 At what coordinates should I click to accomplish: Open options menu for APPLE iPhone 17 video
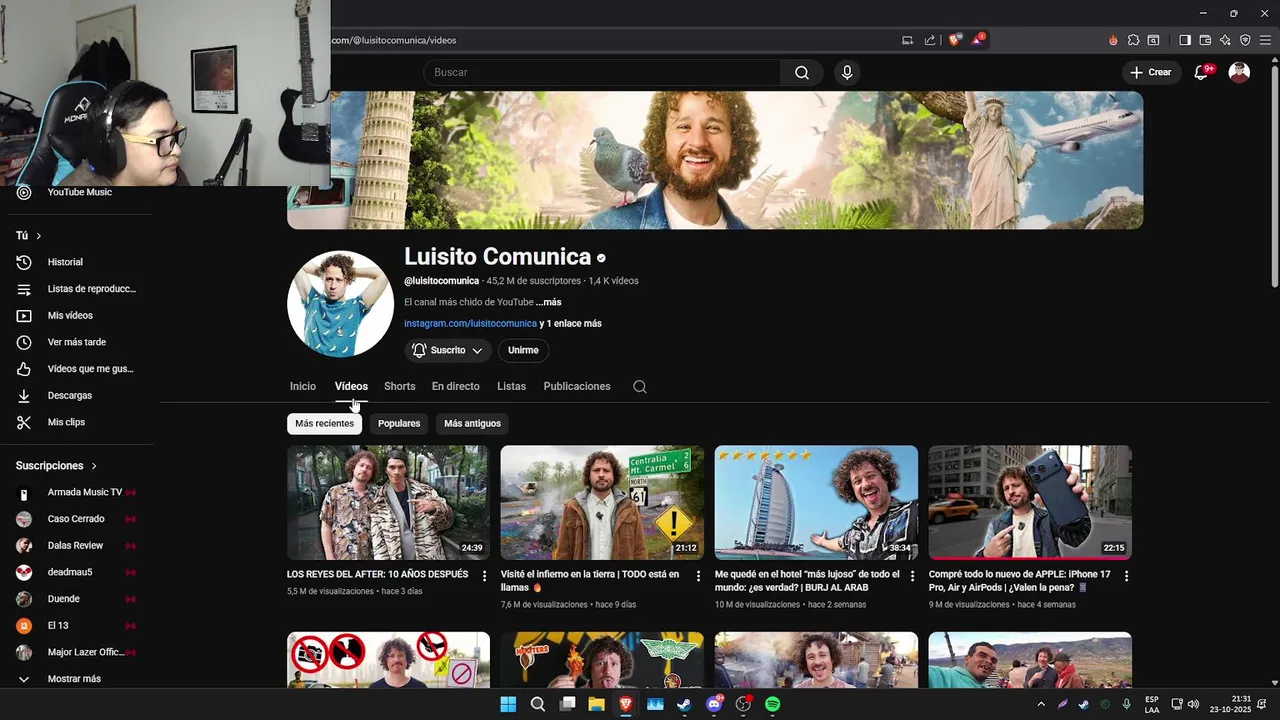(1126, 576)
